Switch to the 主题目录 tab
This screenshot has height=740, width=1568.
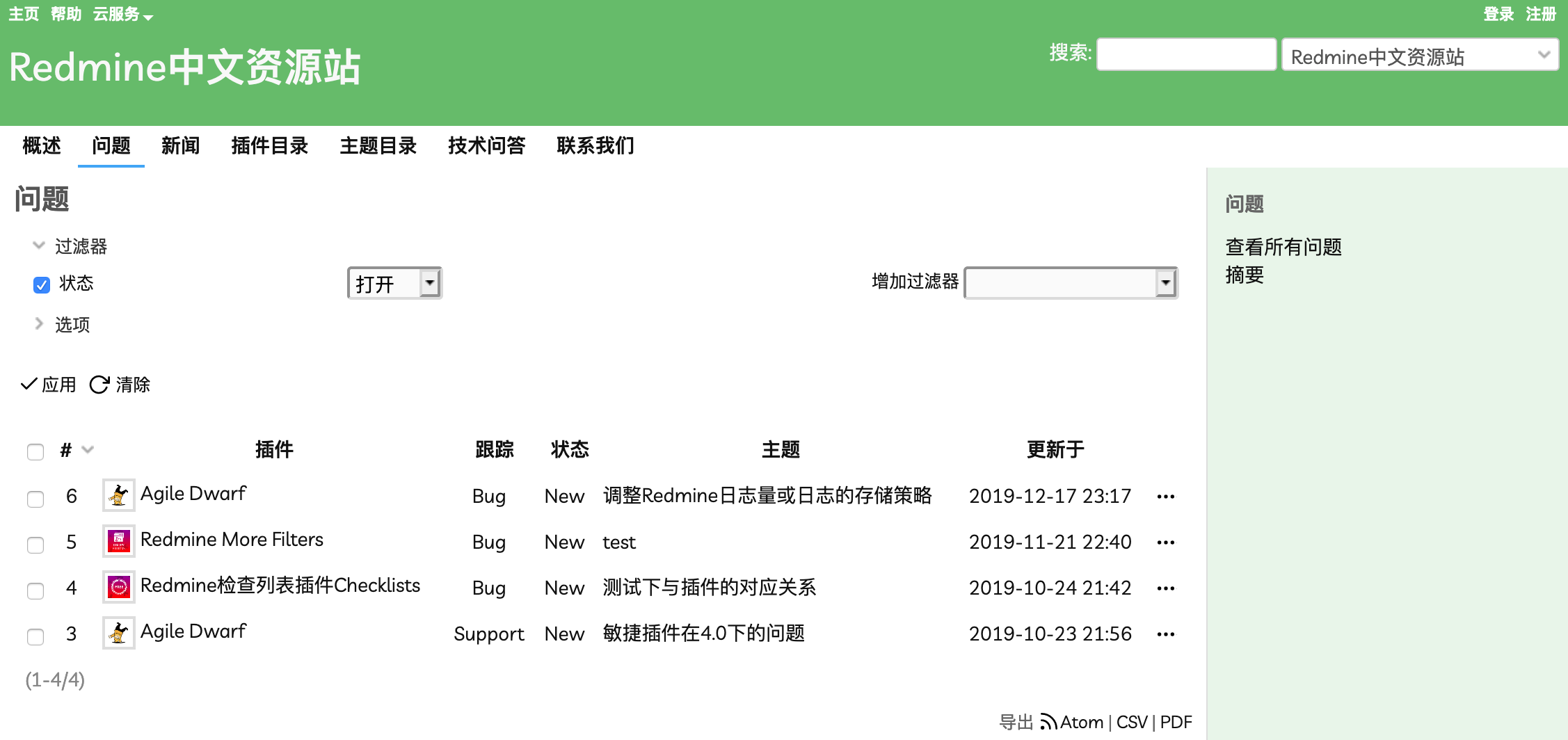[x=378, y=145]
